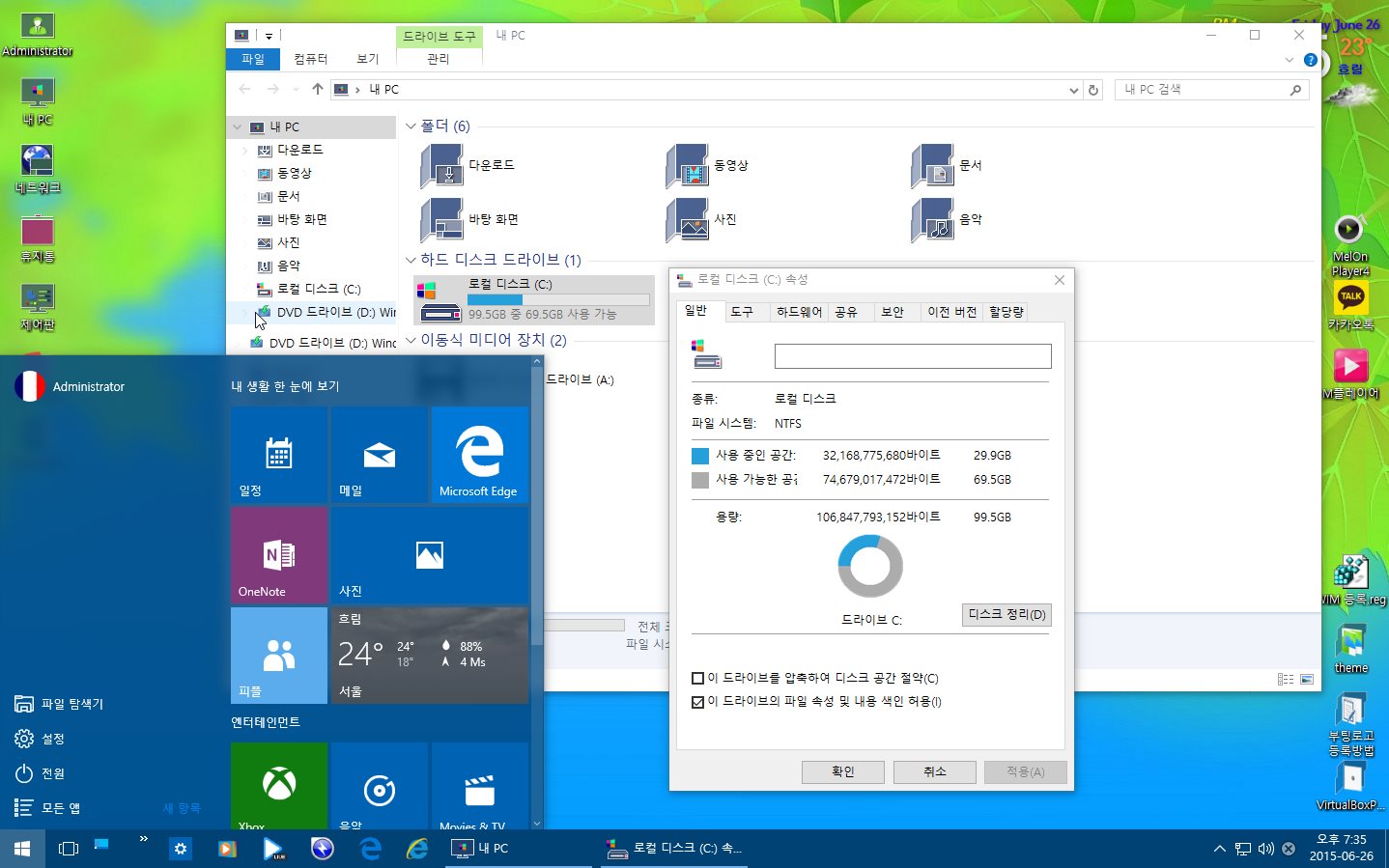
Task: Open the 컴퓨터 ribbon tab
Action: click(311, 59)
